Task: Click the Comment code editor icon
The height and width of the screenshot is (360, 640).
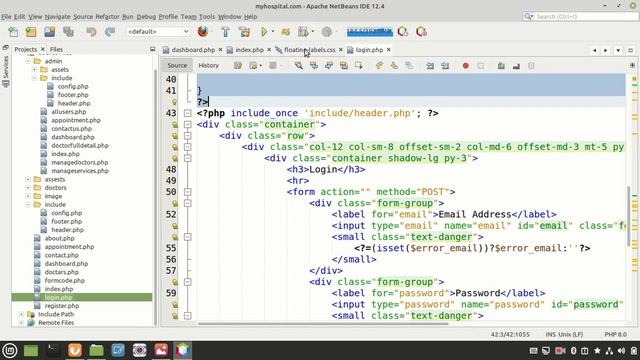Action: (501, 65)
